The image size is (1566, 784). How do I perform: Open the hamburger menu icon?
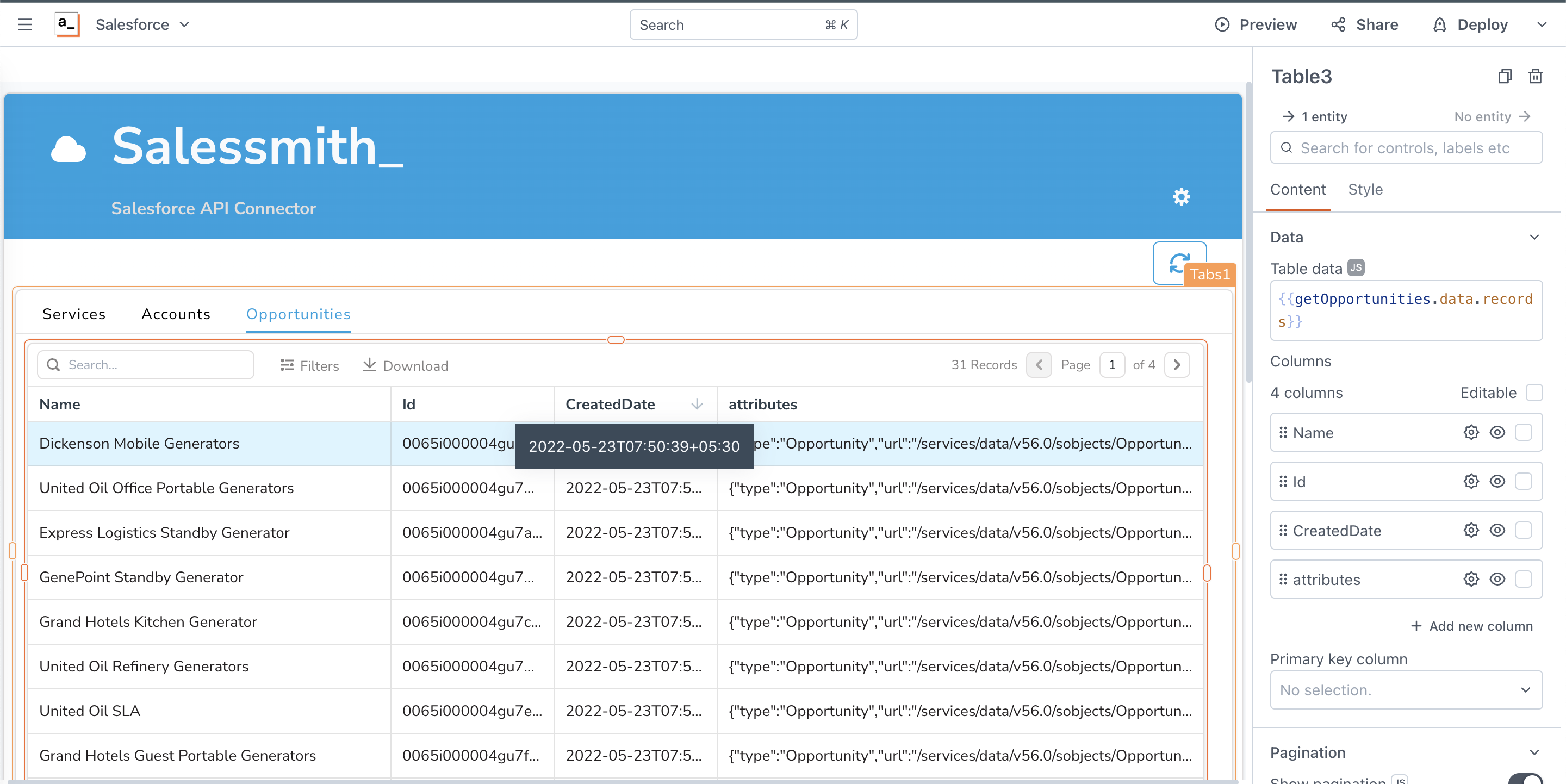tap(25, 25)
